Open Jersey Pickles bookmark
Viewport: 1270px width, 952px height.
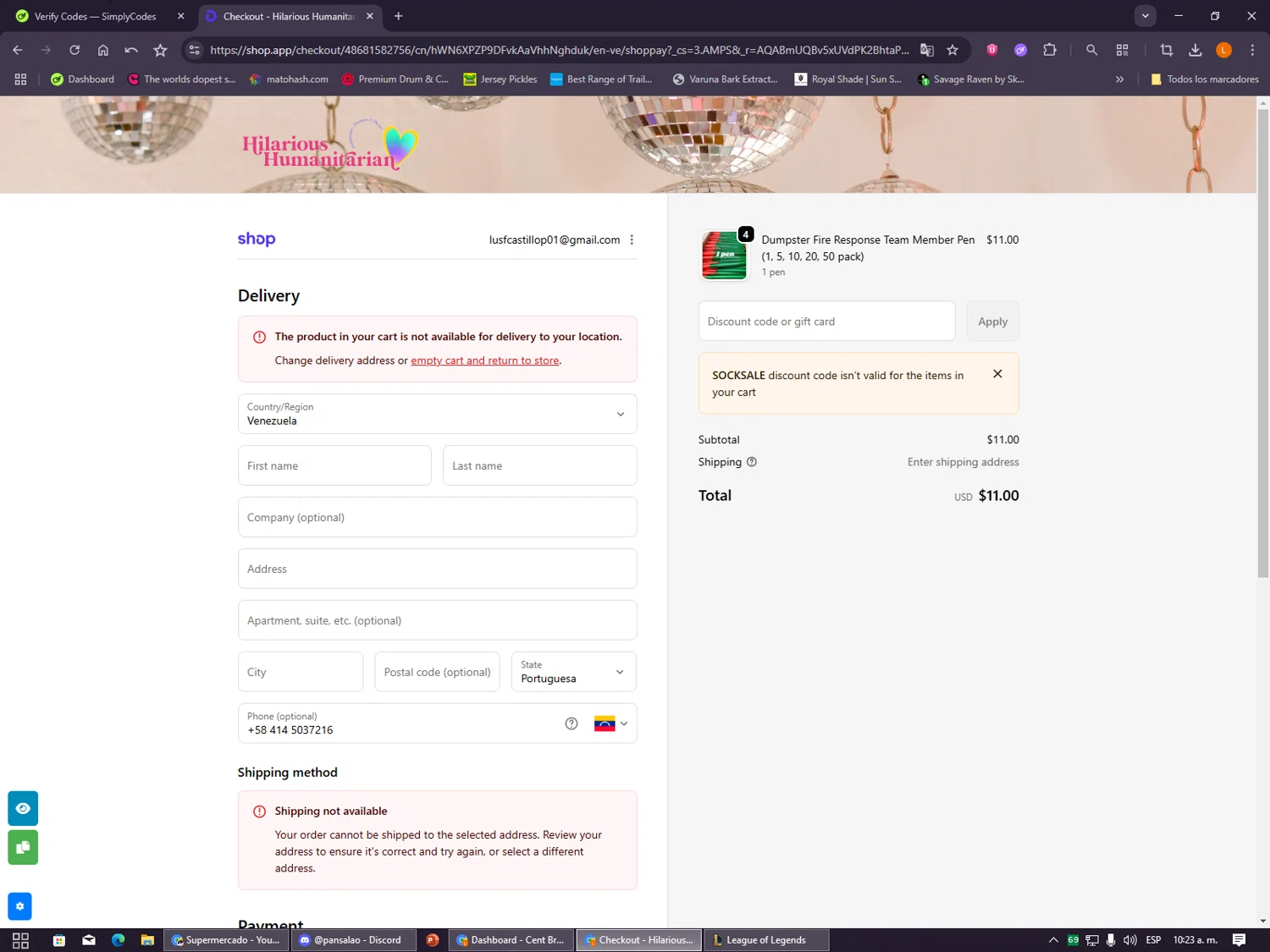click(x=500, y=79)
